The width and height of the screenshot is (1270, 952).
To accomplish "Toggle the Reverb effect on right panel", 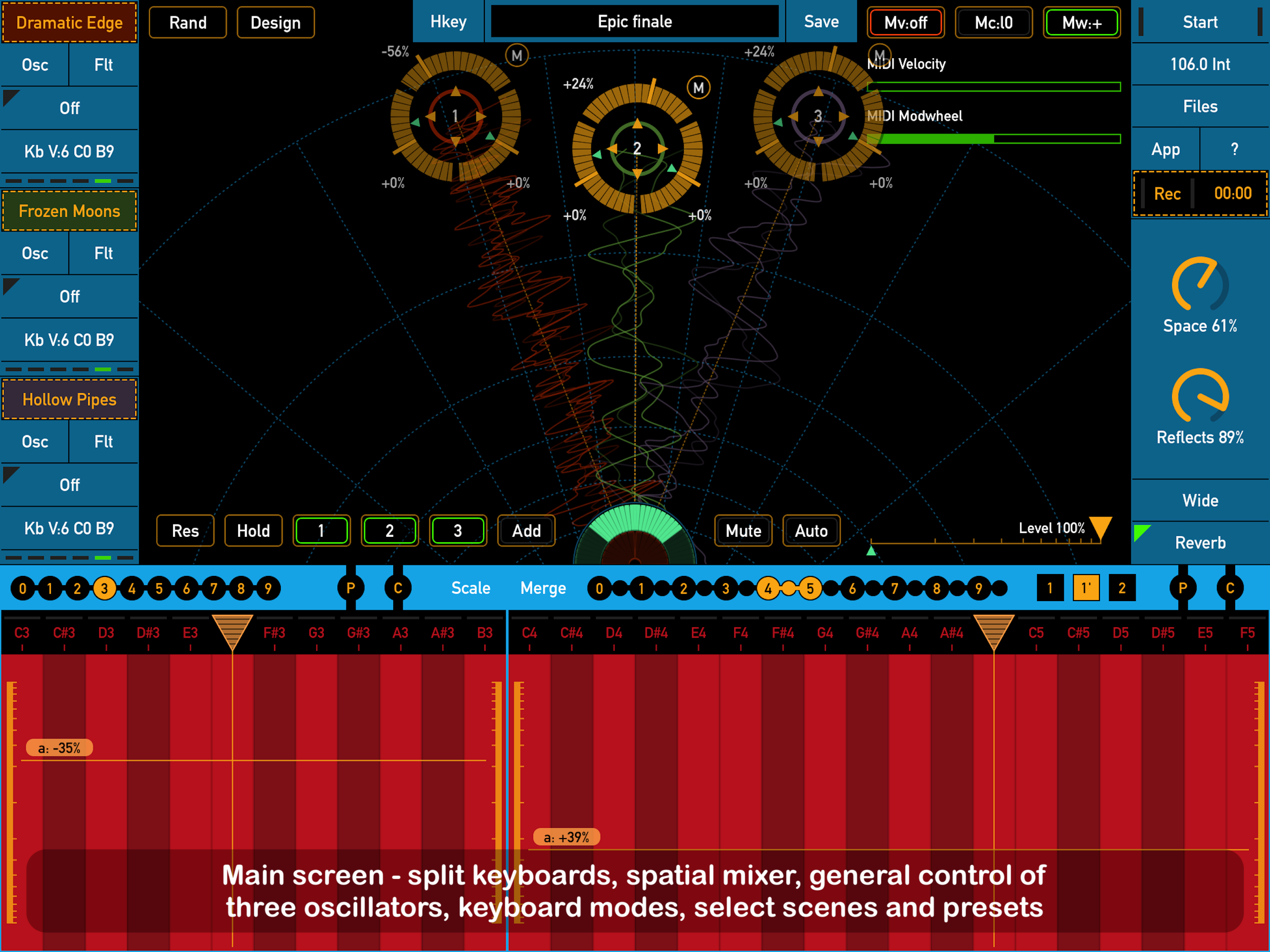I will tap(1200, 542).
